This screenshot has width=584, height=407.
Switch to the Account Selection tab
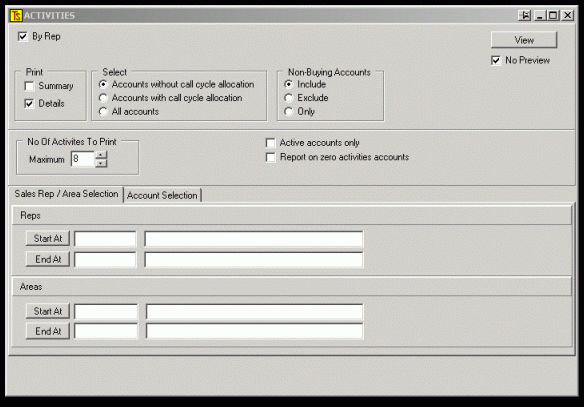click(x=162, y=195)
